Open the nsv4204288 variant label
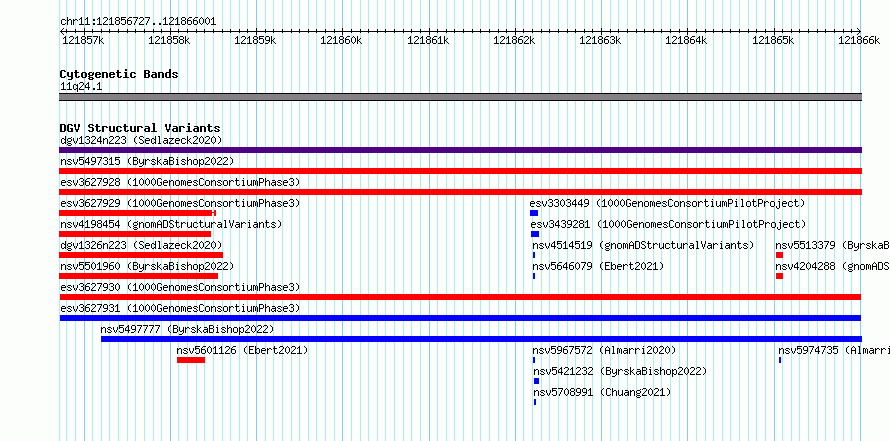The height and width of the screenshot is (441, 890). coord(833,266)
